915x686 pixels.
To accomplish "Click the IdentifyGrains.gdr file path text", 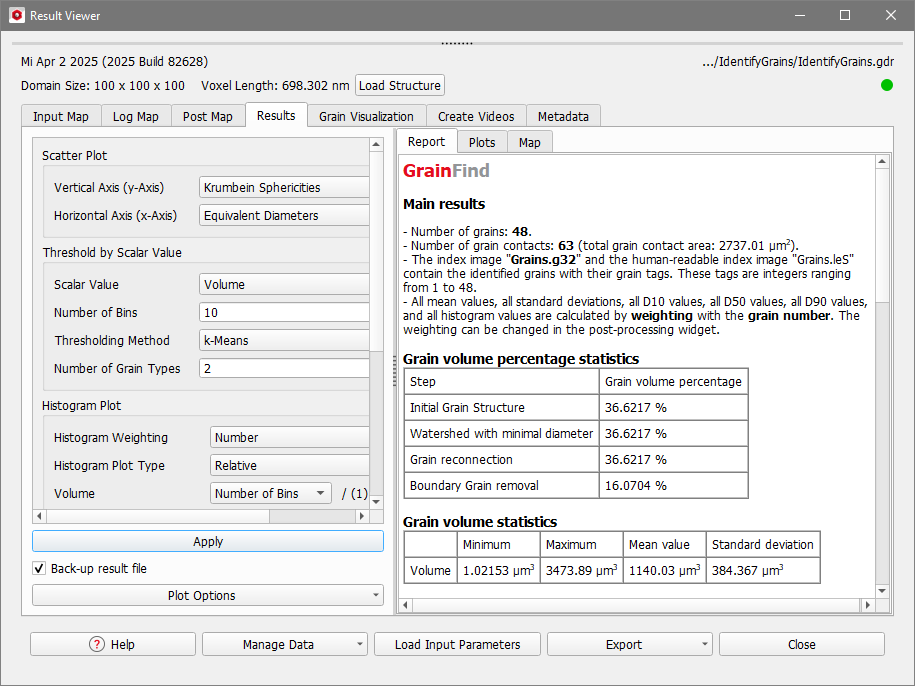I will [x=798, y=62].
